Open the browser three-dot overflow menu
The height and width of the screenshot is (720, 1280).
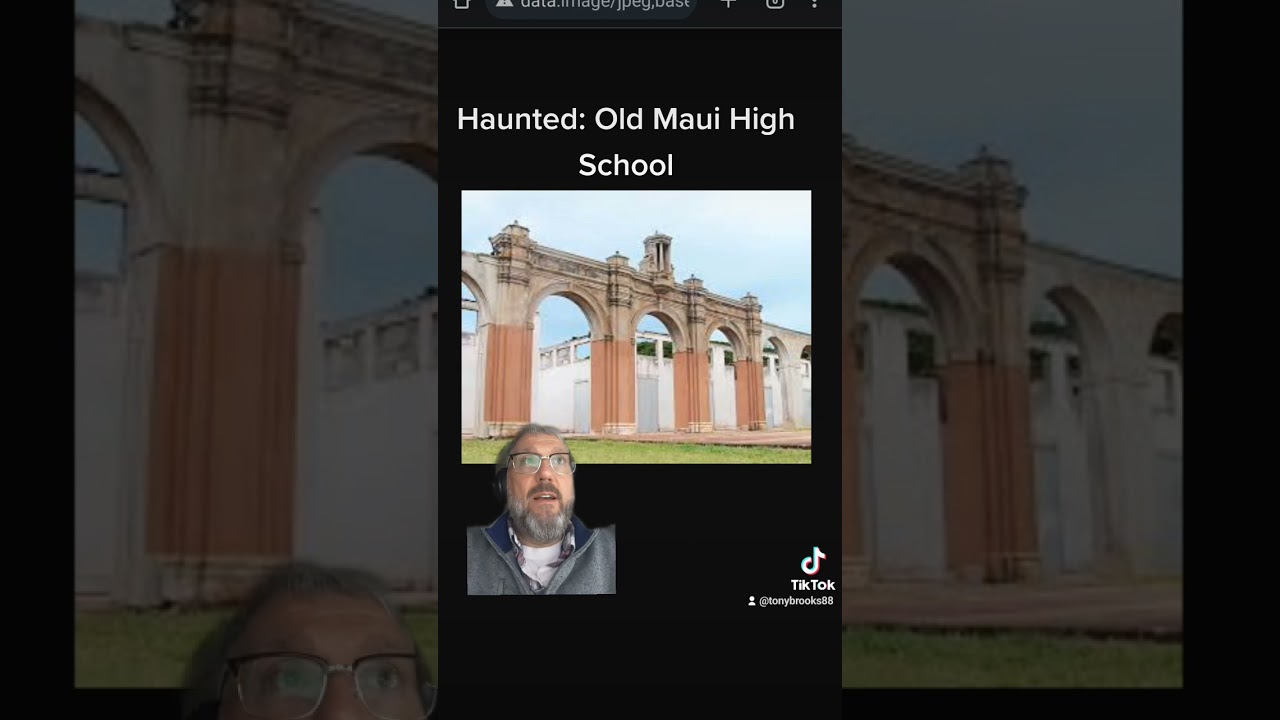point(814,4)
